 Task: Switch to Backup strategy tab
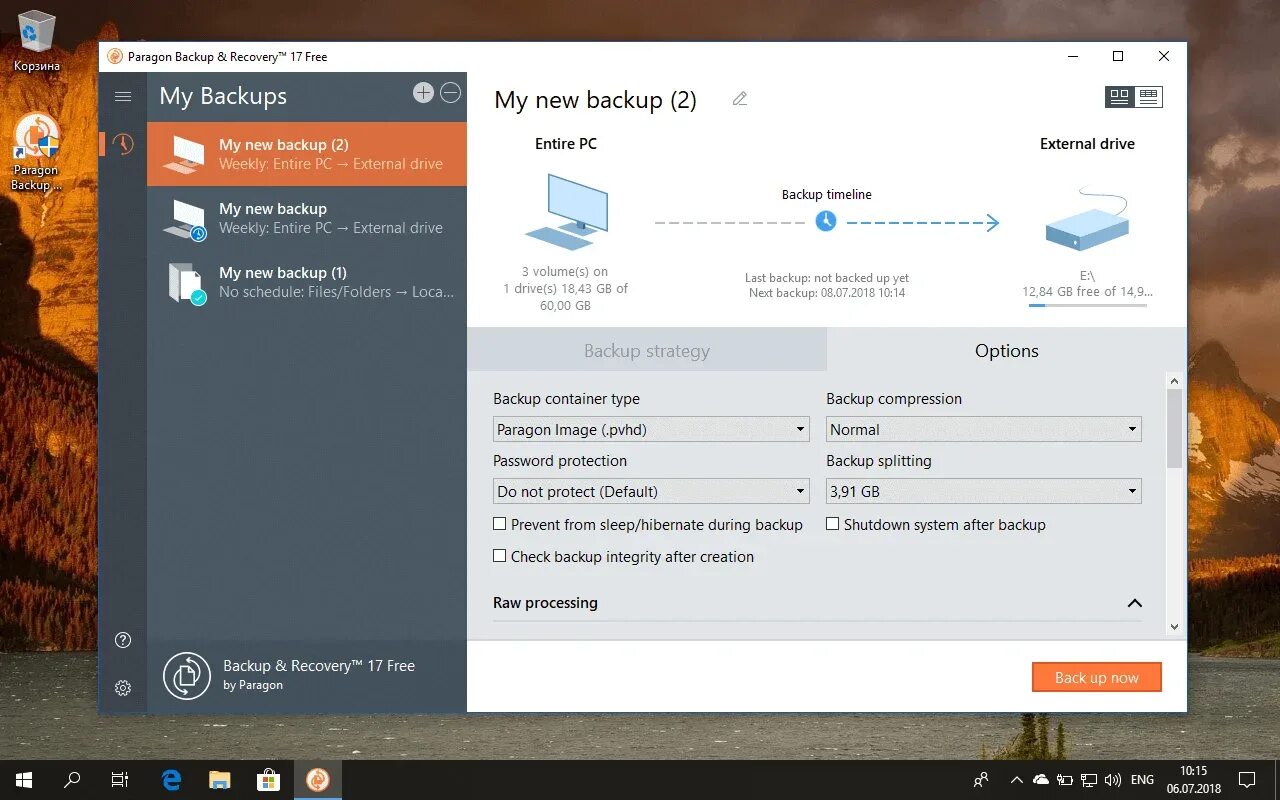click(647, 351)
